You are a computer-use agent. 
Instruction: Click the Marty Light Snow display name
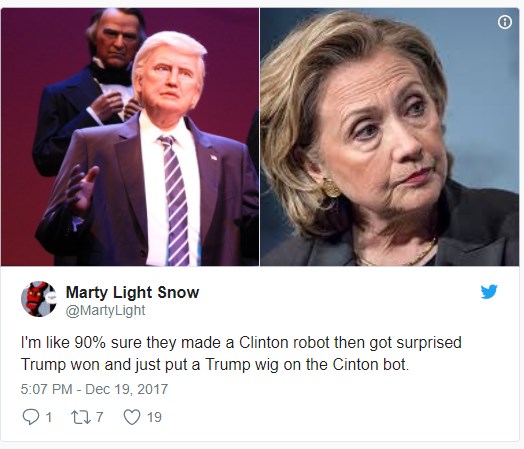click(132, 292)
